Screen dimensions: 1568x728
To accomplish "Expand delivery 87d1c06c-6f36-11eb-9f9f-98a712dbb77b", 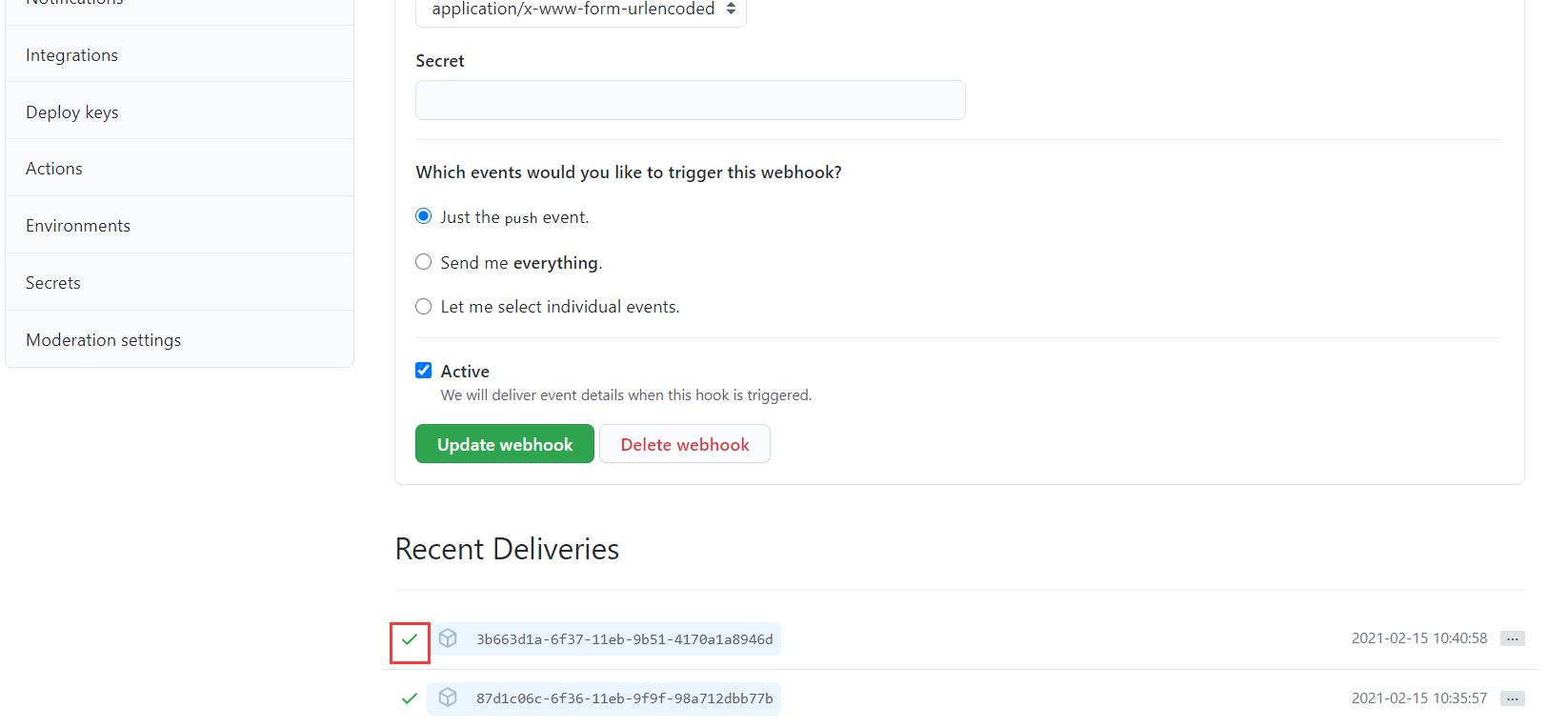I will coord(625,698).
